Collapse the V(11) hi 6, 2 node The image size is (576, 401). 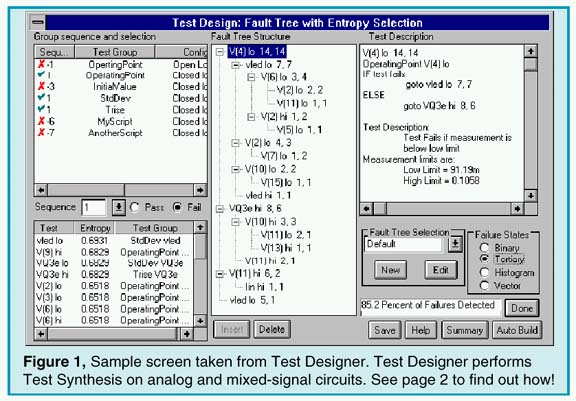[x=220, y=274]
